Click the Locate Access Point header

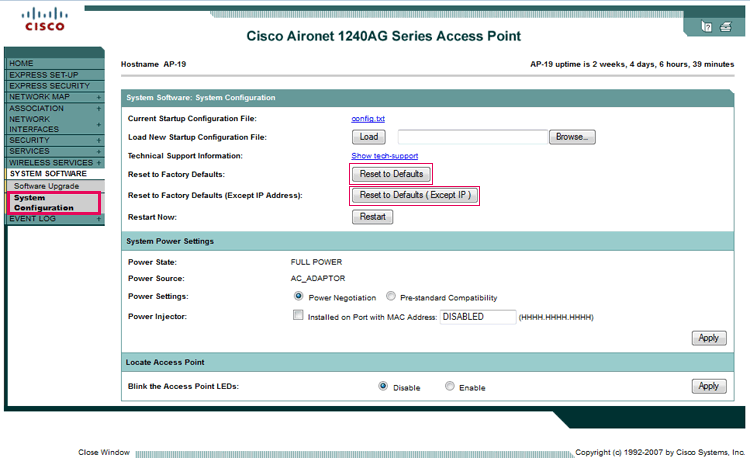[x=165, y=362]
